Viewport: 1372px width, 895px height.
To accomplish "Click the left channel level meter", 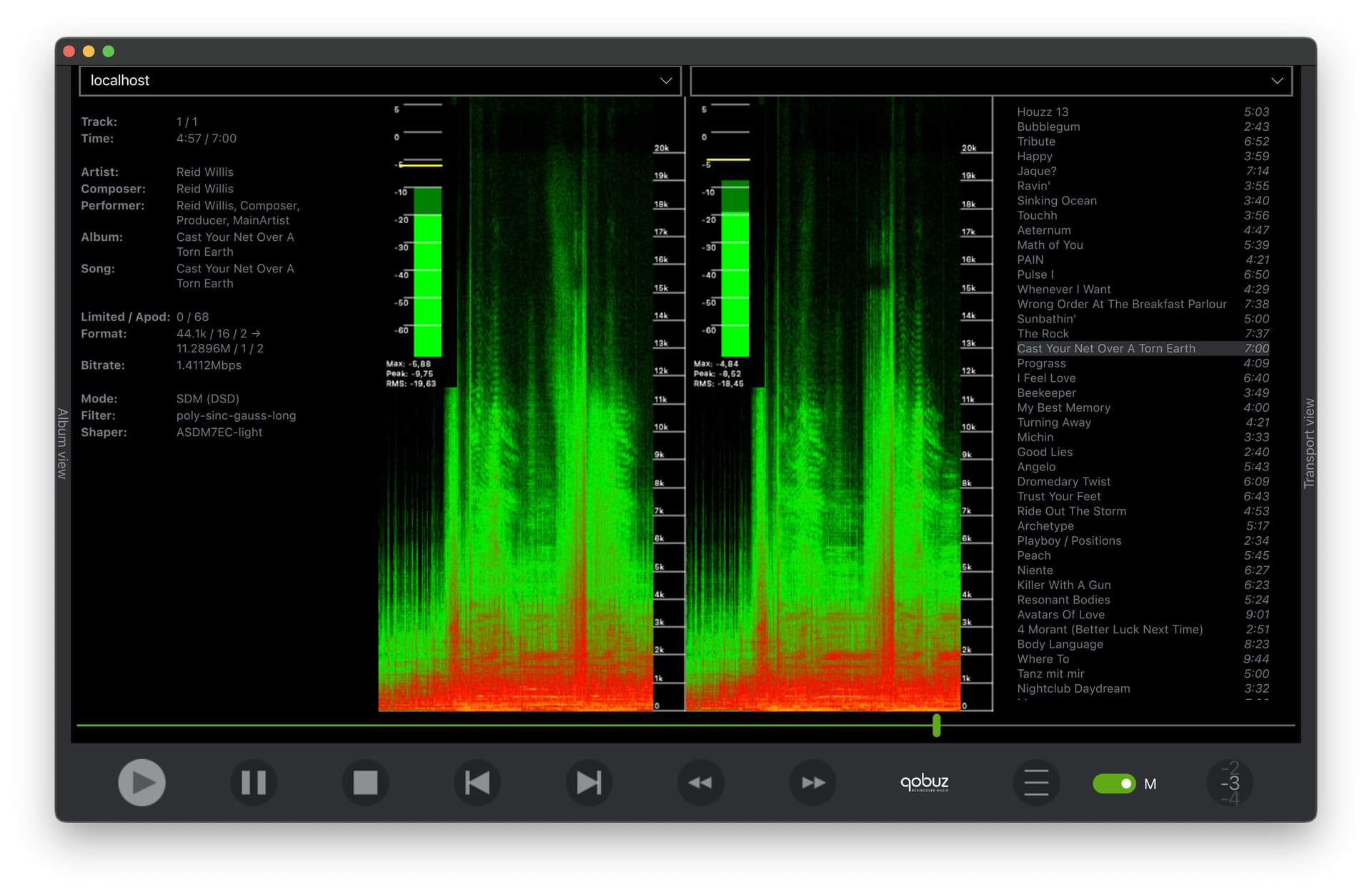I will tap(427, 272).
